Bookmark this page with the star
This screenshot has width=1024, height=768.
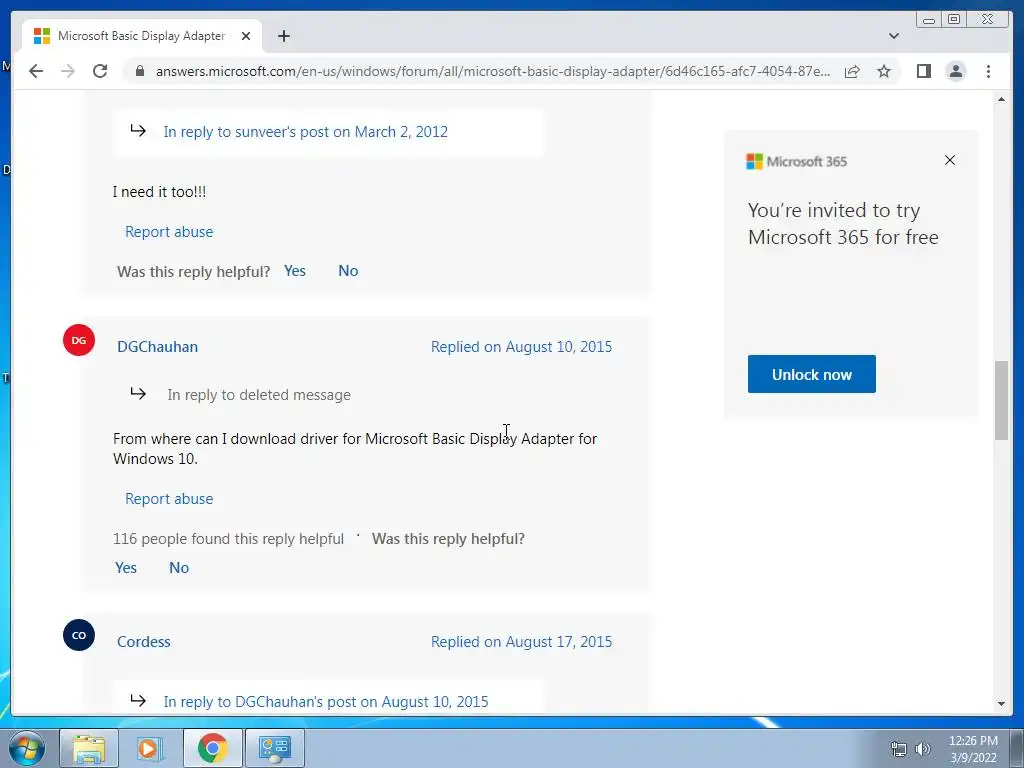[x=884, y=71]
